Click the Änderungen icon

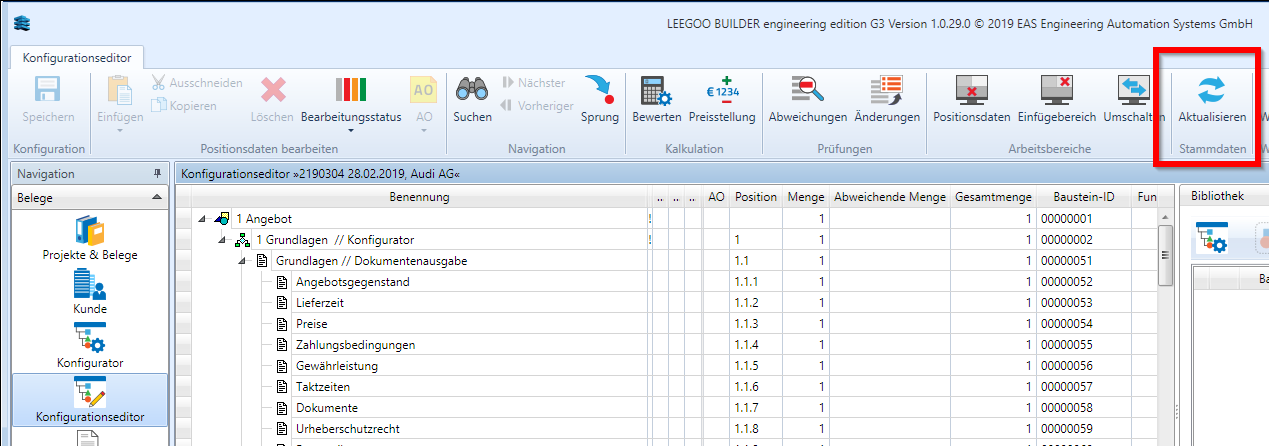coord(886,90)
